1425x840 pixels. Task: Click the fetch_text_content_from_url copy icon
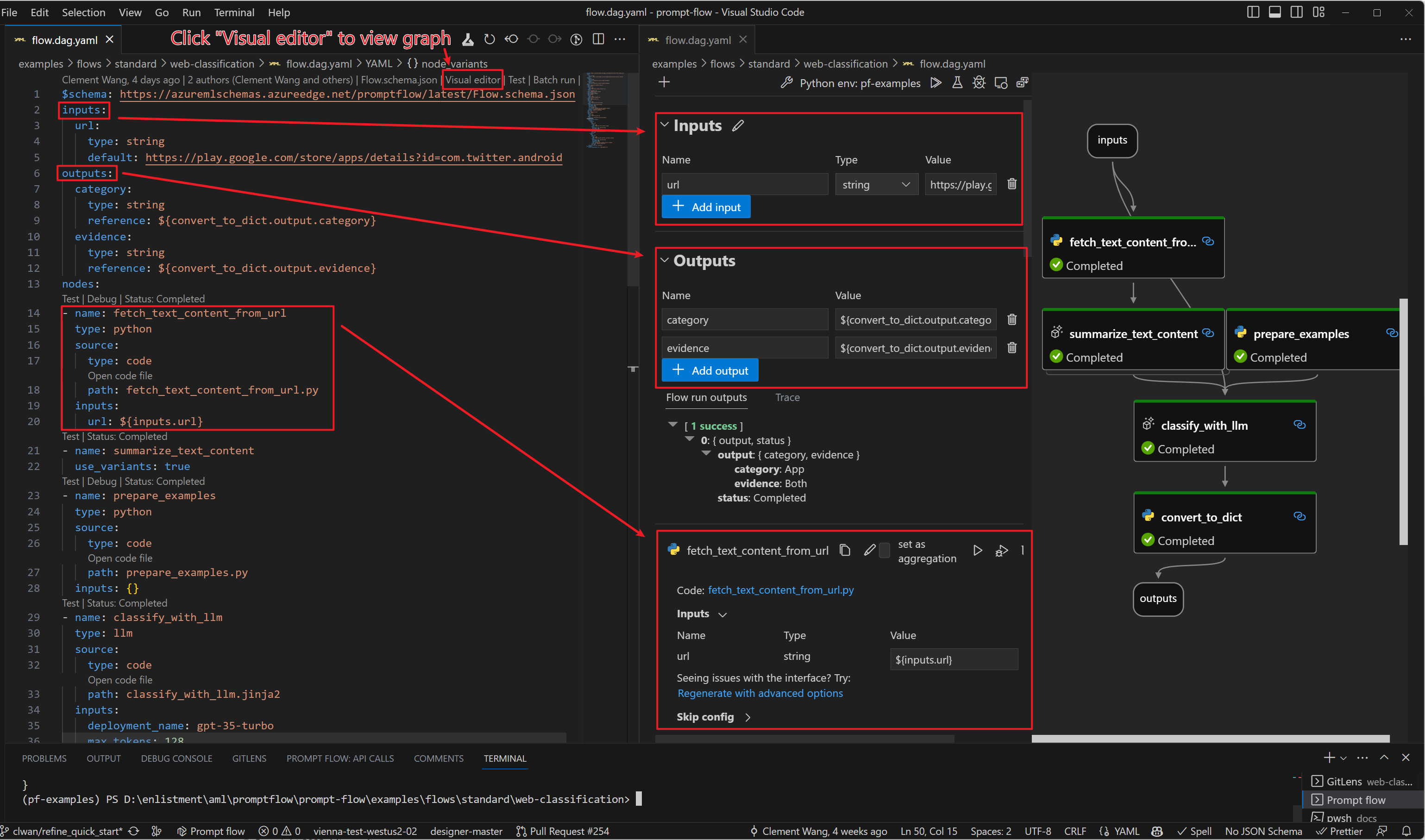coord(843,551)
